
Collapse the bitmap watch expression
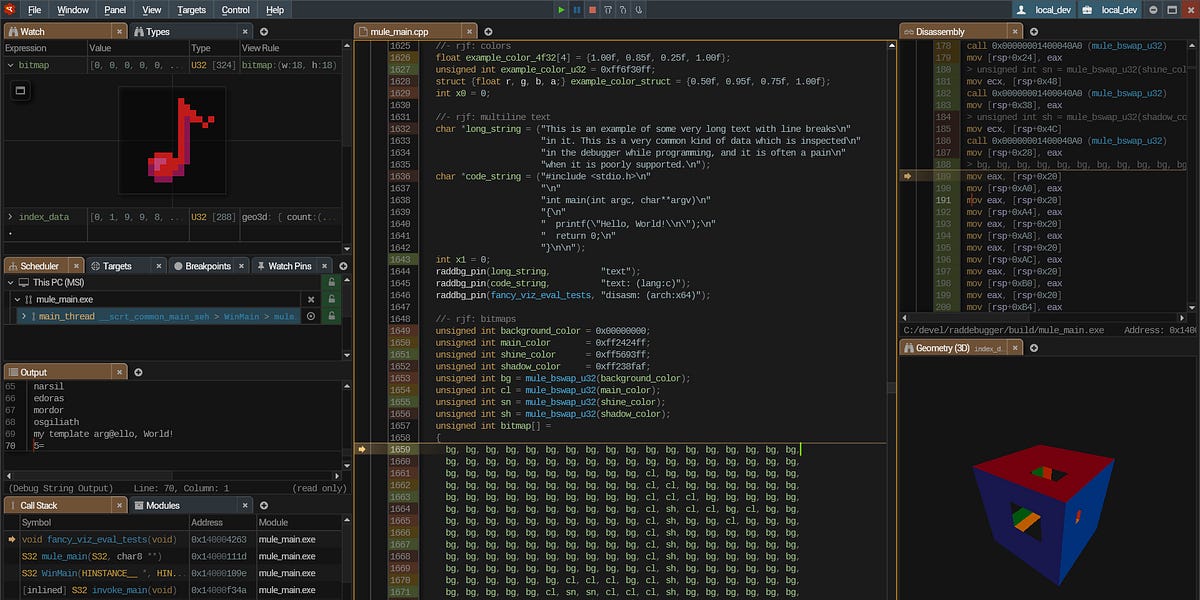pyautogui.click(x=8, y=63)
